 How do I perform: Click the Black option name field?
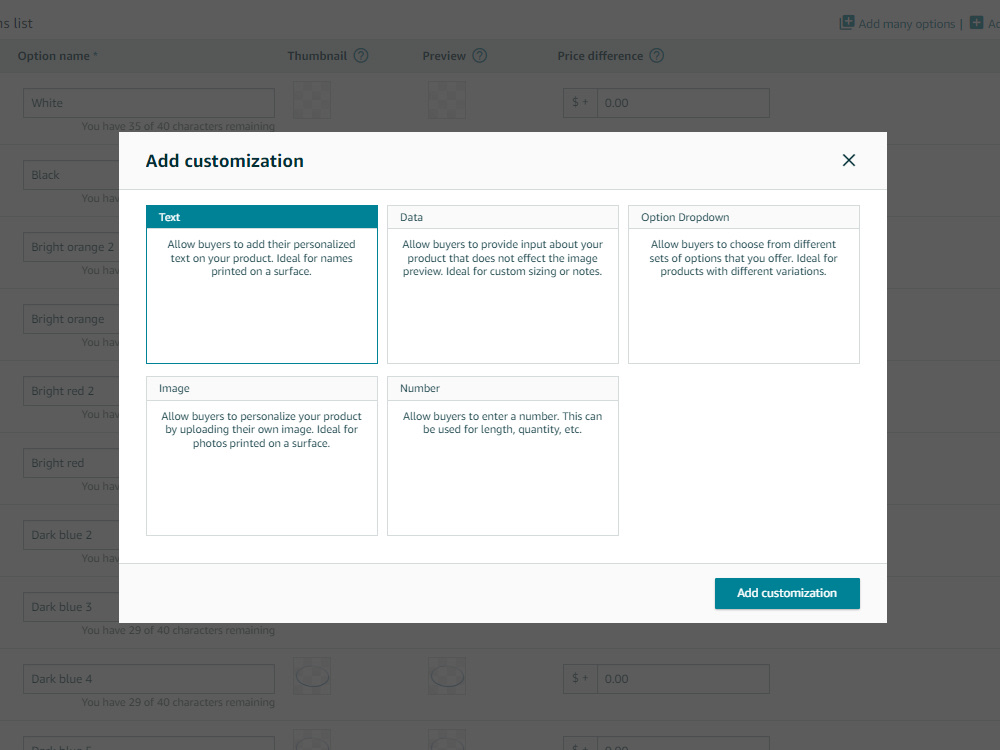(x=71, y=175)
